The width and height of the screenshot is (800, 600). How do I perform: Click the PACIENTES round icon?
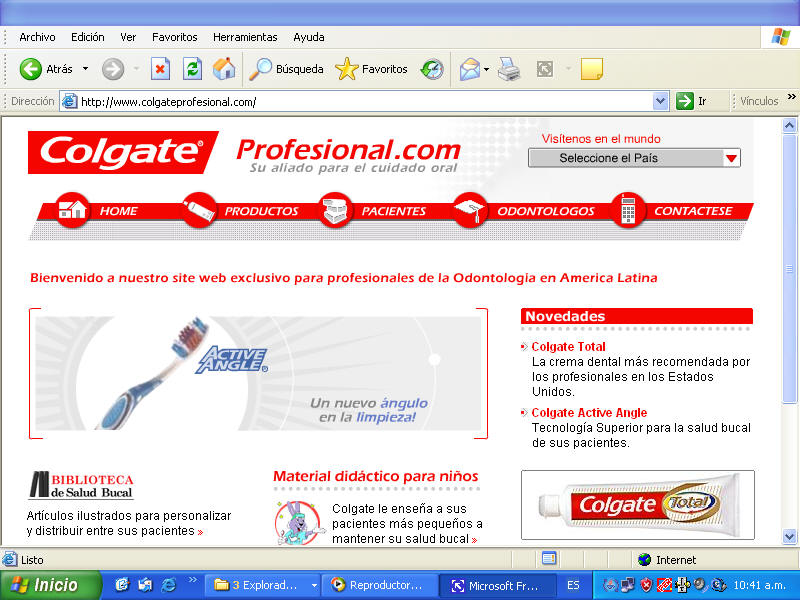point(335,210)
